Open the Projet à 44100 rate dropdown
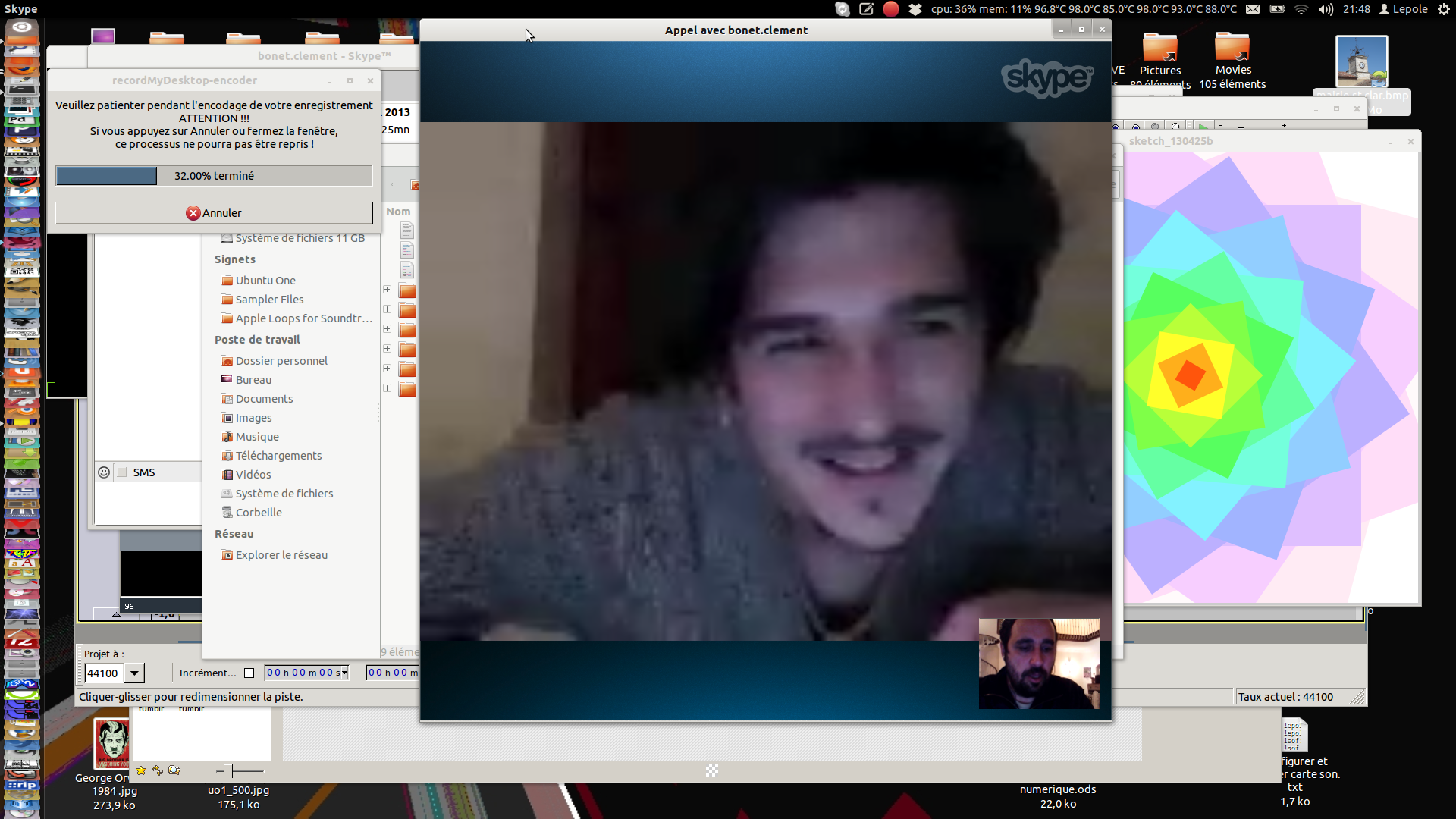Screen dimensions: 1456x819 pos(134,673)
